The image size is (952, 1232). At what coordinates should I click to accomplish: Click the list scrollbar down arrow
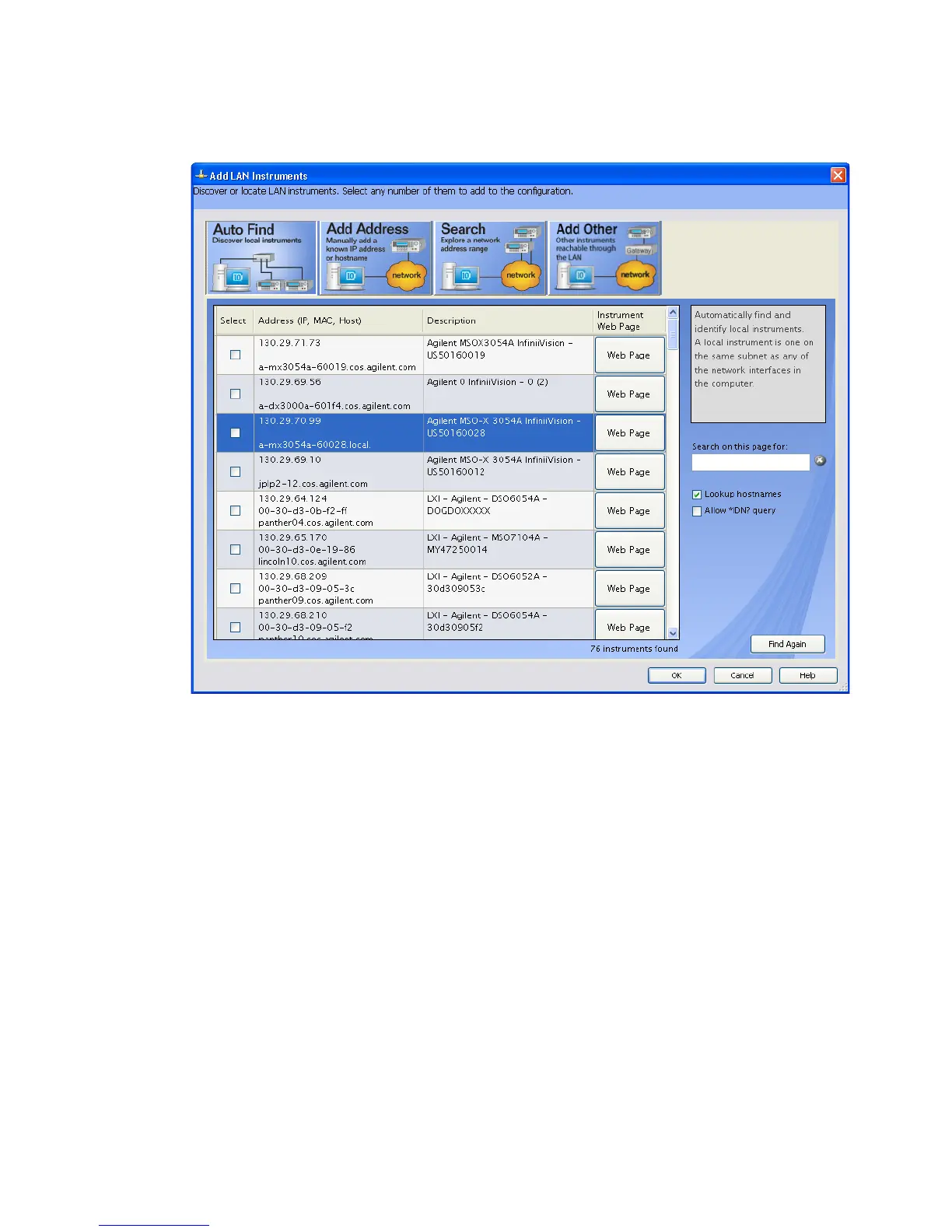point(674,633)
